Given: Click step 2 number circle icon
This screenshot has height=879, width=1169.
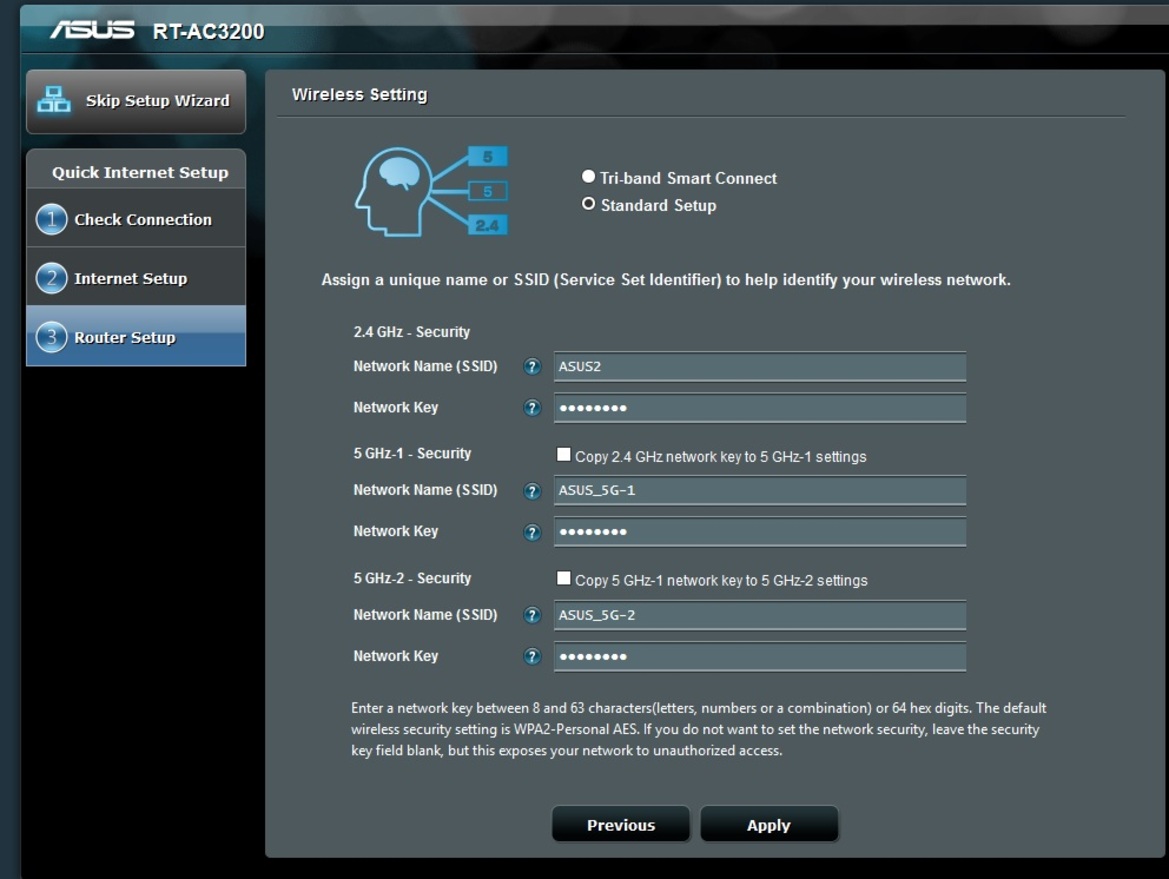Looking at the screenshot, I should click(x=51, y=278).
